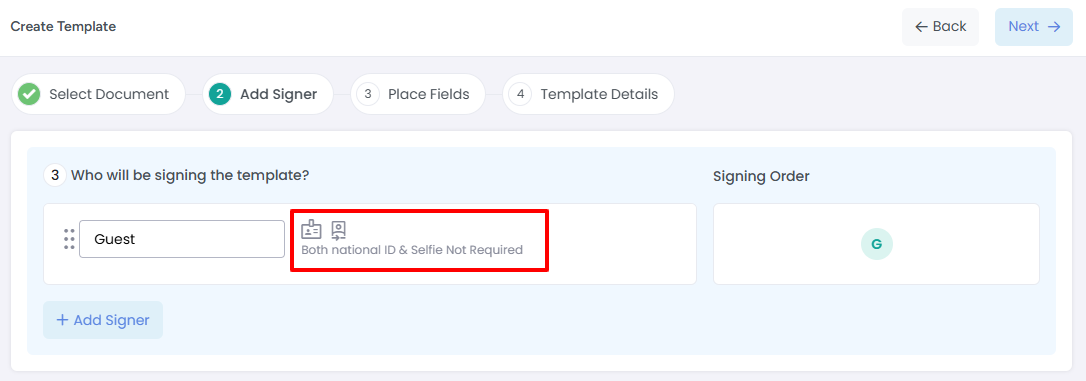Go to the Select Document step
Viewport: 1086px width, 381px height.
click(98, 94)
